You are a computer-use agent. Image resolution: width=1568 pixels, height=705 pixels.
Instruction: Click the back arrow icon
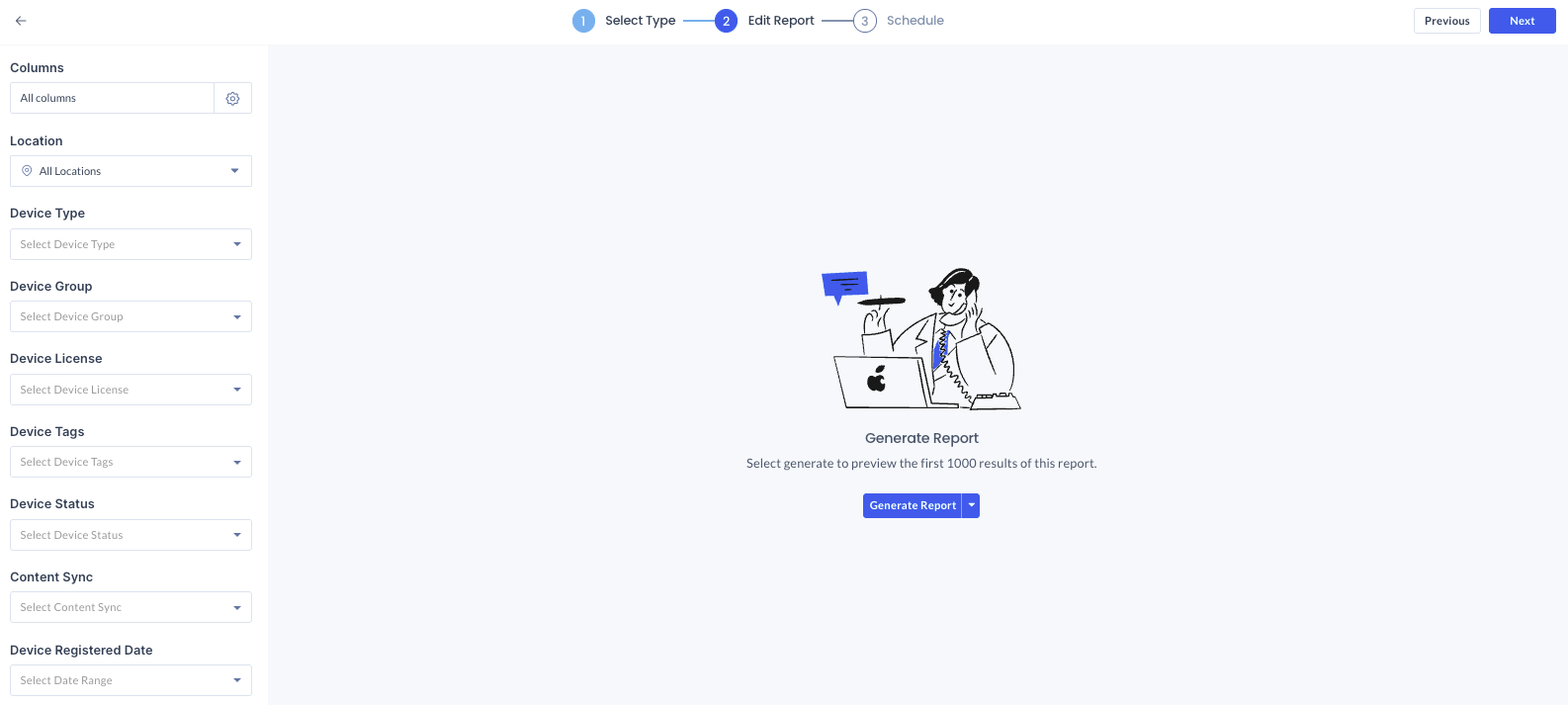(x=21, y=21)
